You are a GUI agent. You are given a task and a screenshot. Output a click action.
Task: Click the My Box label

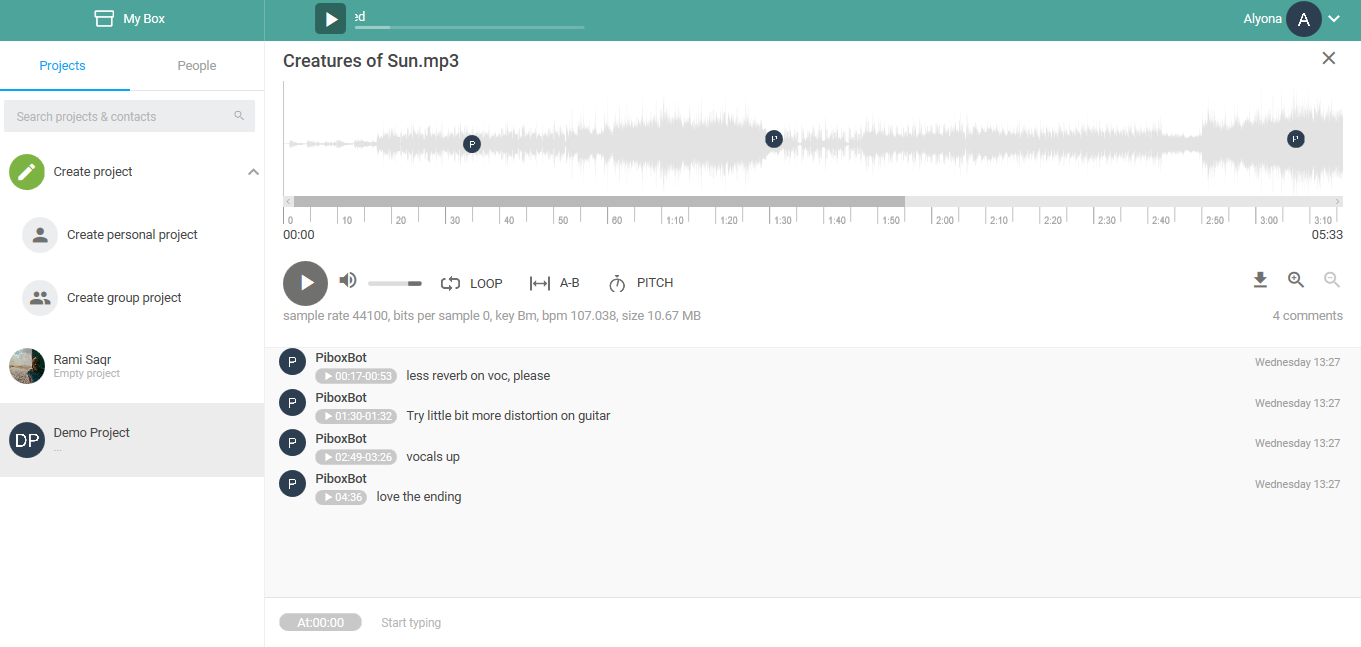coord(144,19)
